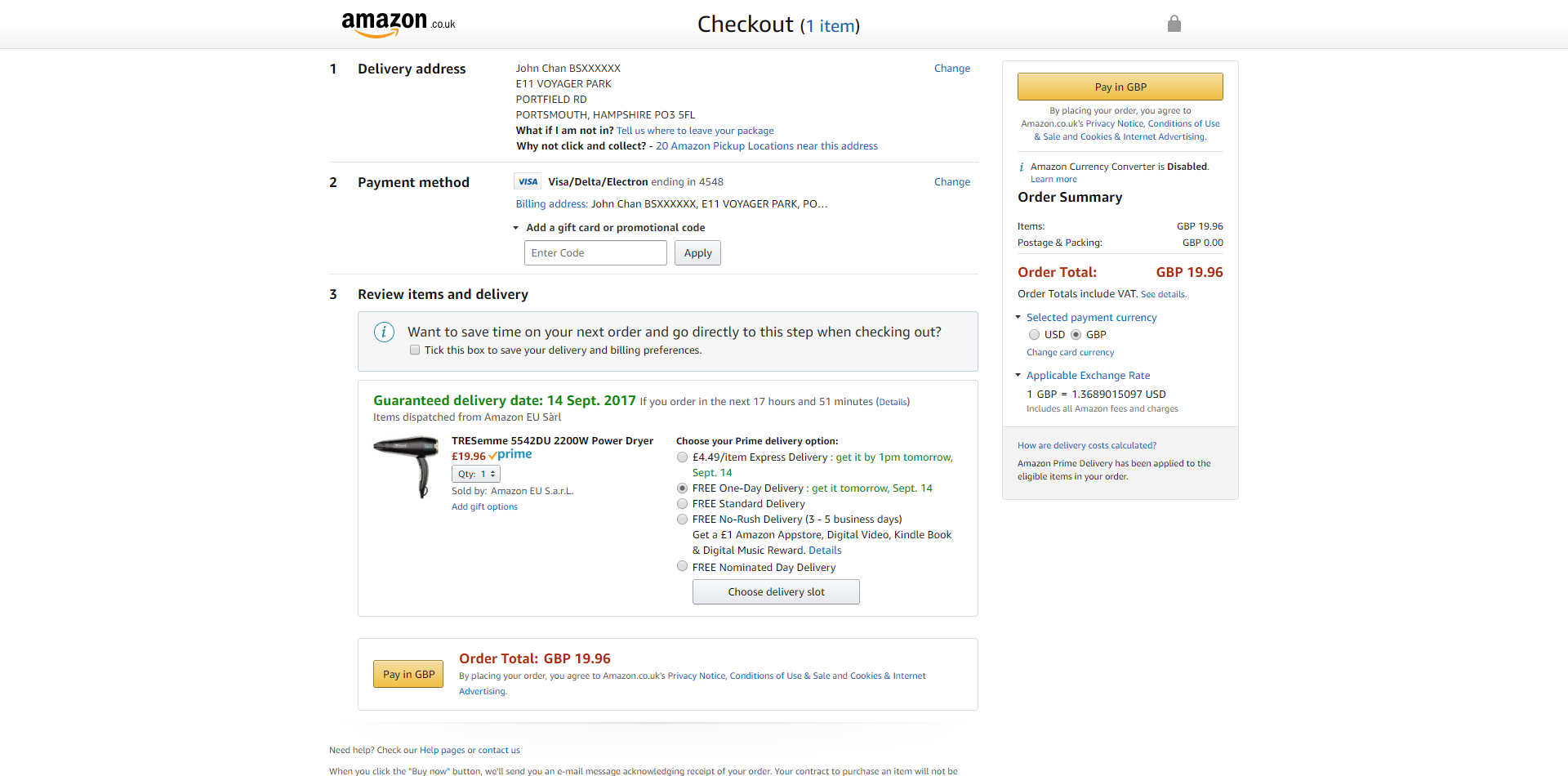The width and height of the screenshot is (1568, 776).
Task: Select the USD payment currency option
Action: click(1035, 335)
